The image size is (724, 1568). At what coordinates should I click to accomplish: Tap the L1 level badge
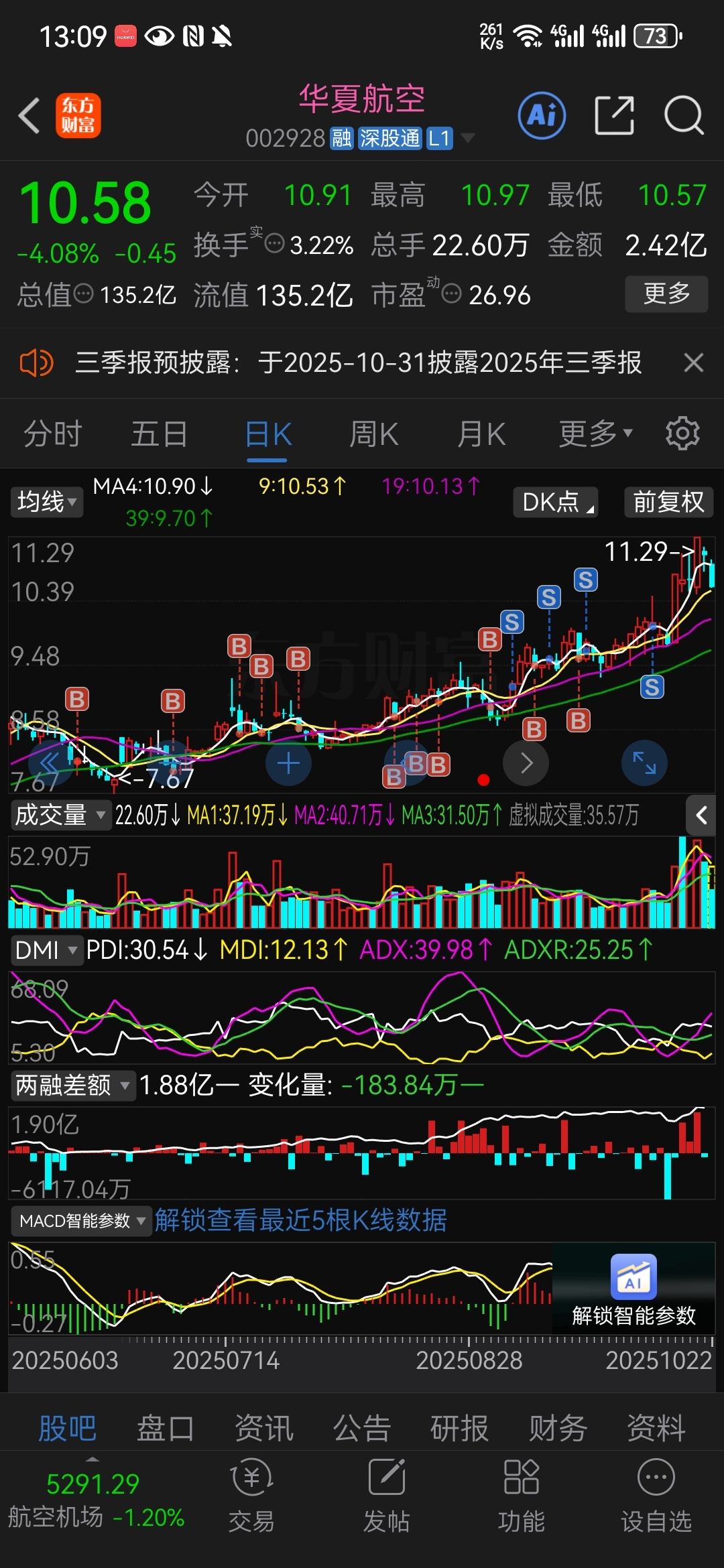[440, 139]
